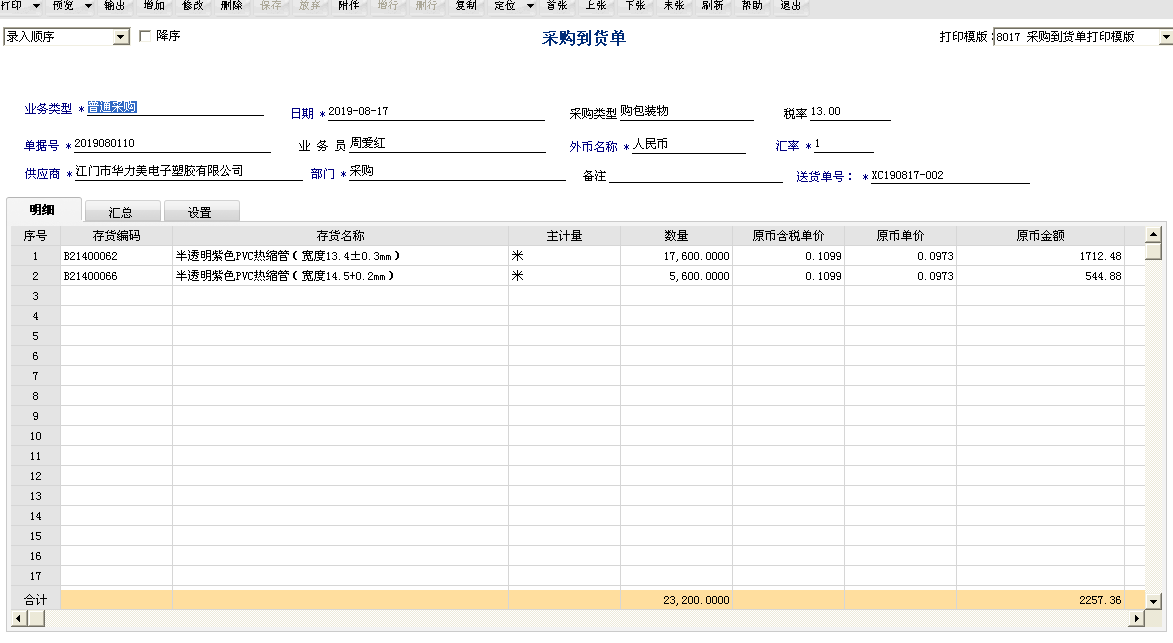
Task: Expand the 定位 dropdown arrow
Action: (x=530, y=6)
